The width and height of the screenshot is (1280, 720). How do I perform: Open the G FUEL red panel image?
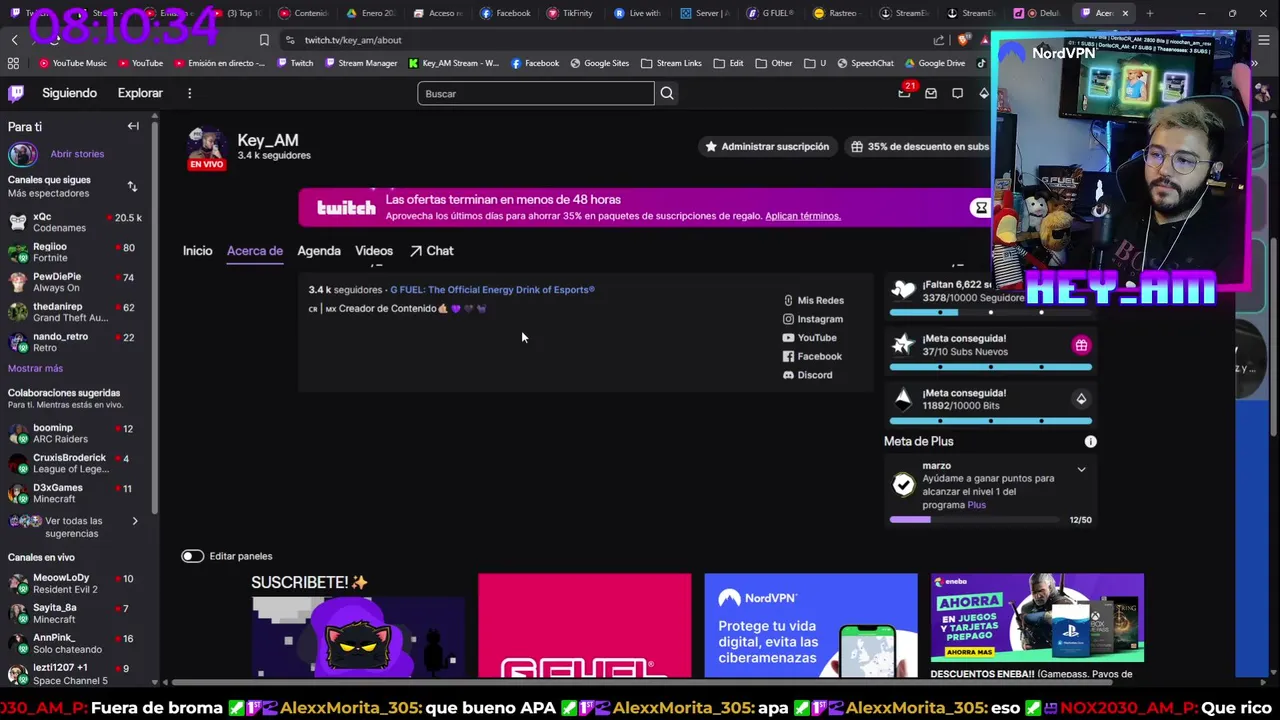point(584,626)
